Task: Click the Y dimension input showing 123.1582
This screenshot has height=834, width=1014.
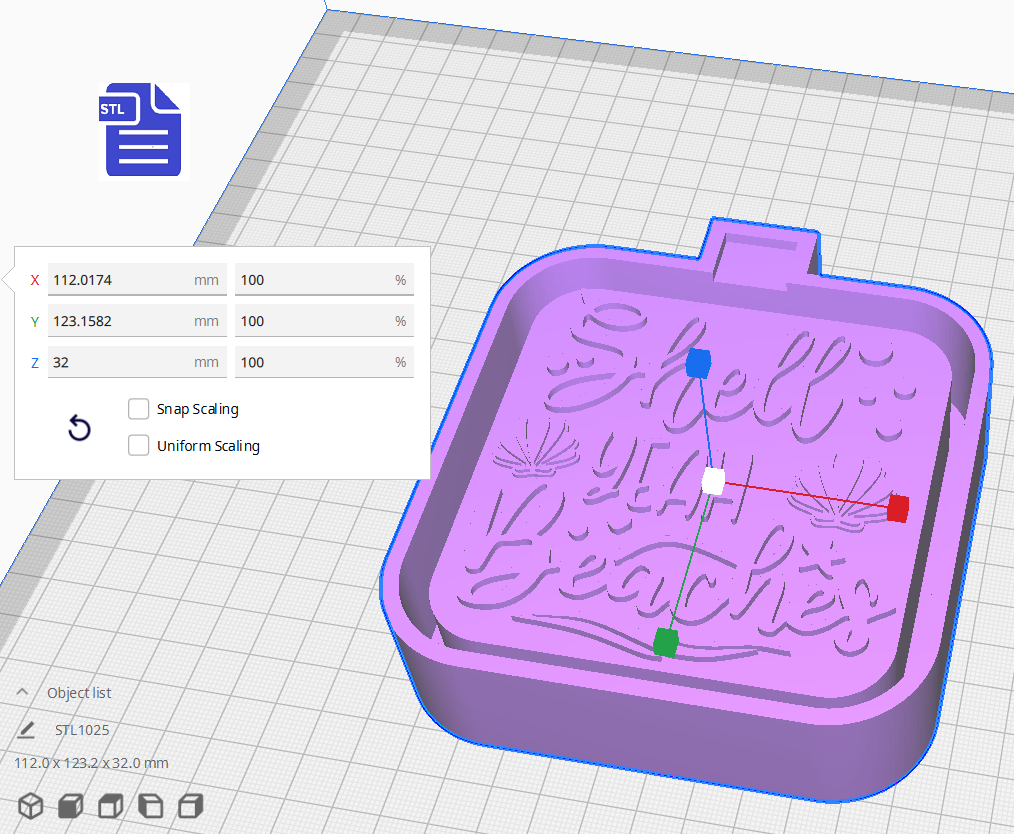Action: click(x=137, y=321)
